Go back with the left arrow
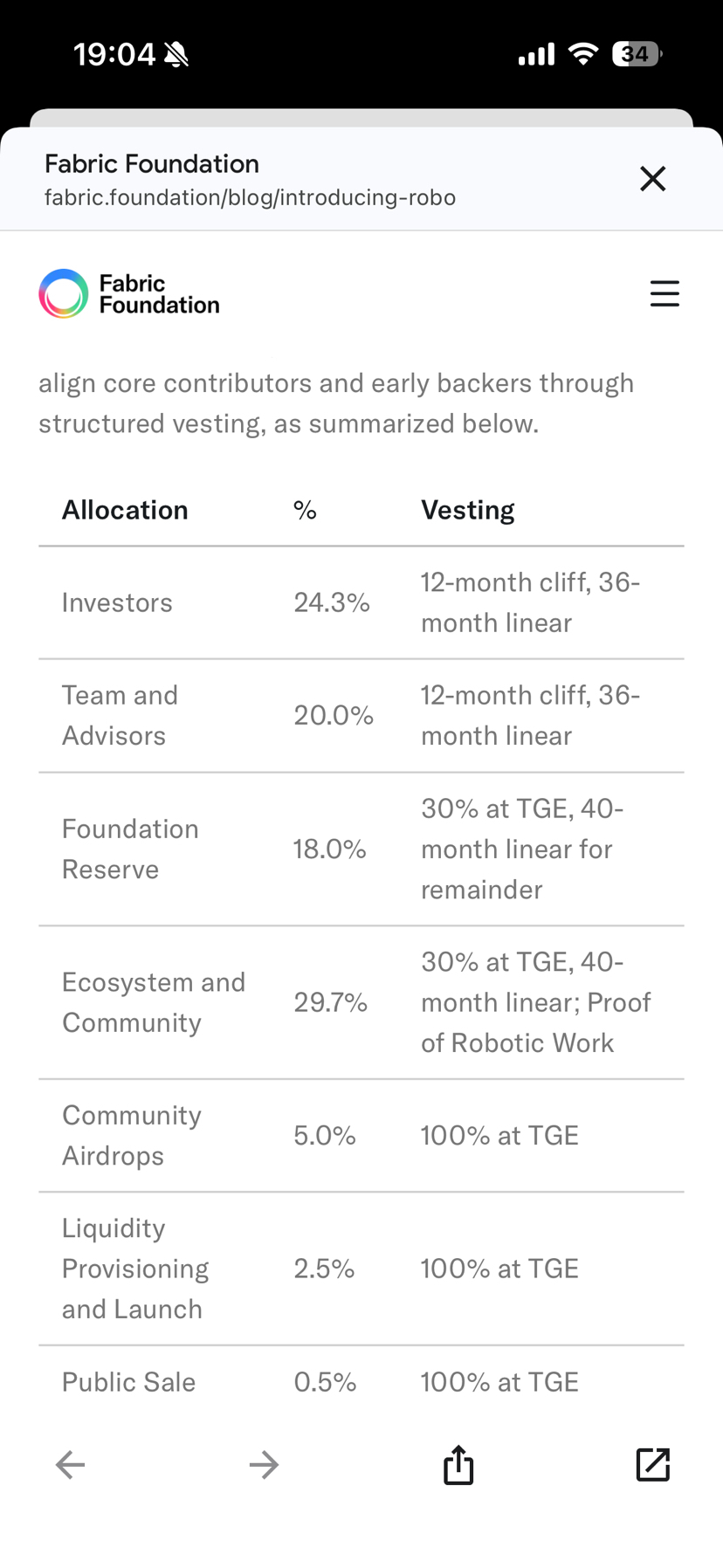 click(70, 1464)
